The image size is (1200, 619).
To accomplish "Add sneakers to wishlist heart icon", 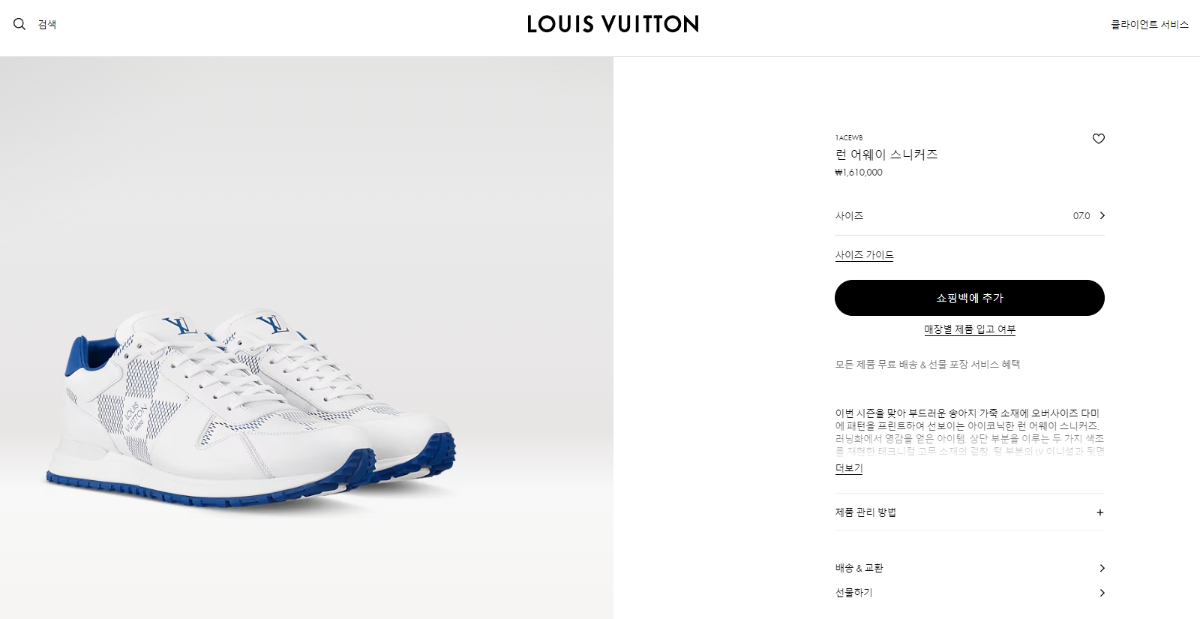I will (1098, 139).
